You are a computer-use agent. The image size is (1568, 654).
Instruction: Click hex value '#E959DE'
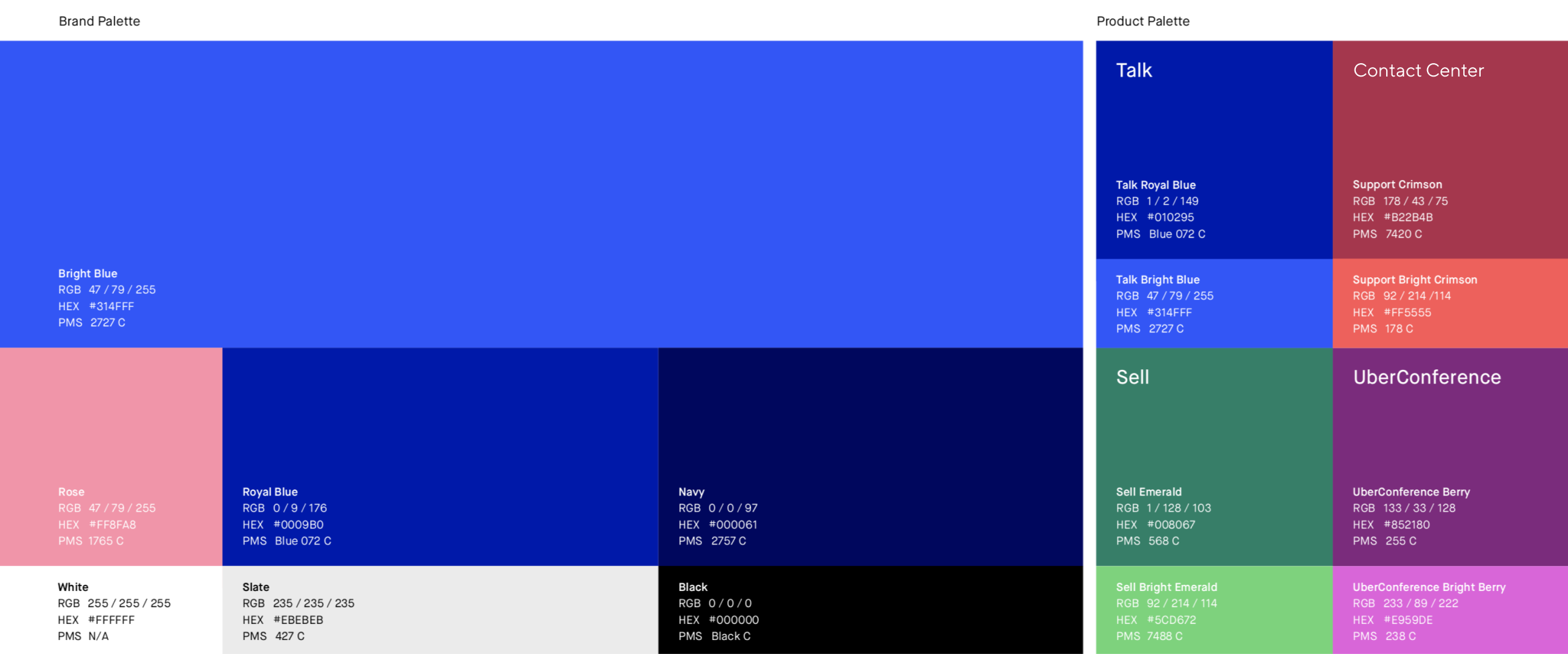point(1408,620)
